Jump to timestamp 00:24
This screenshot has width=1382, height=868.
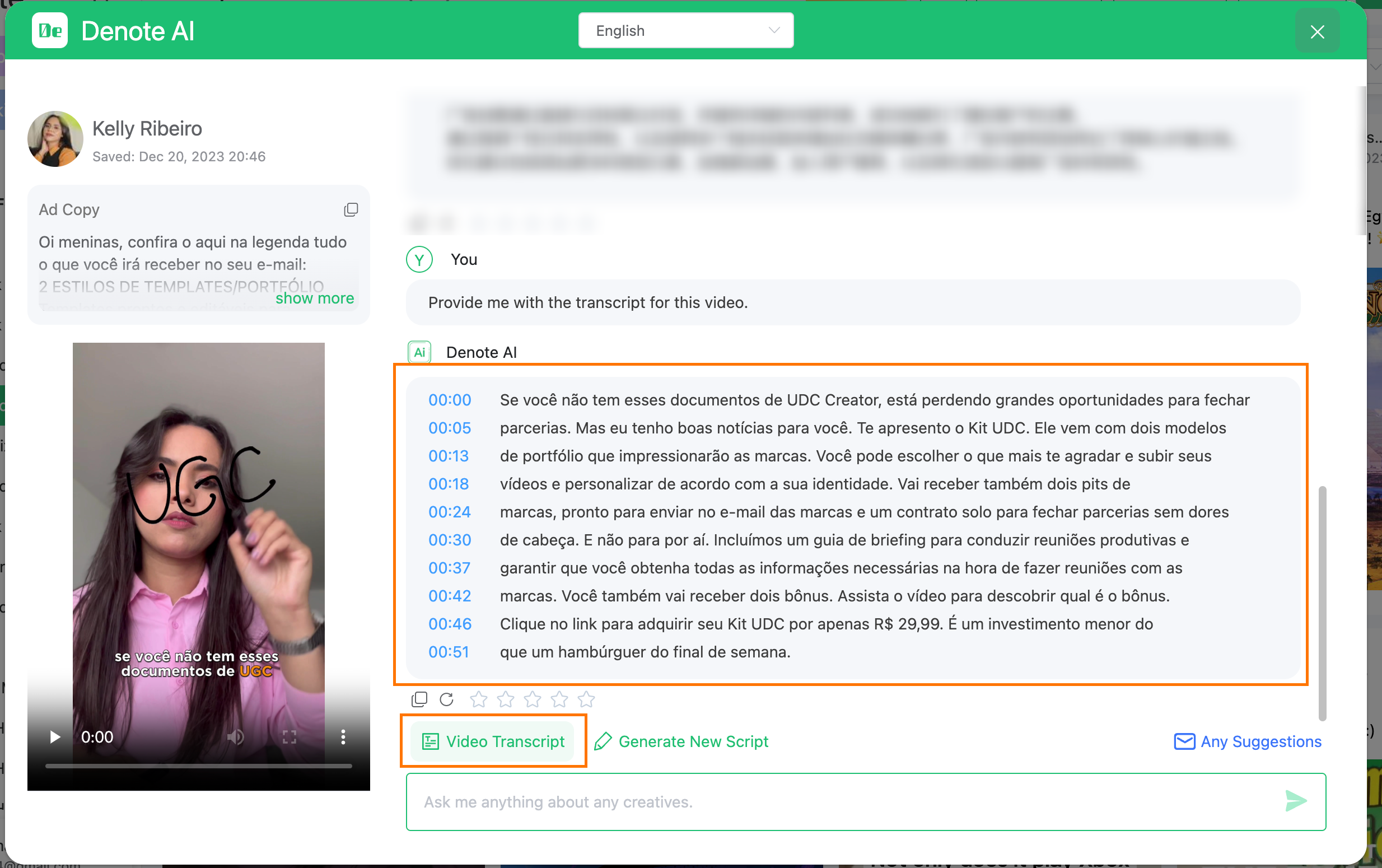coord(450,512)
